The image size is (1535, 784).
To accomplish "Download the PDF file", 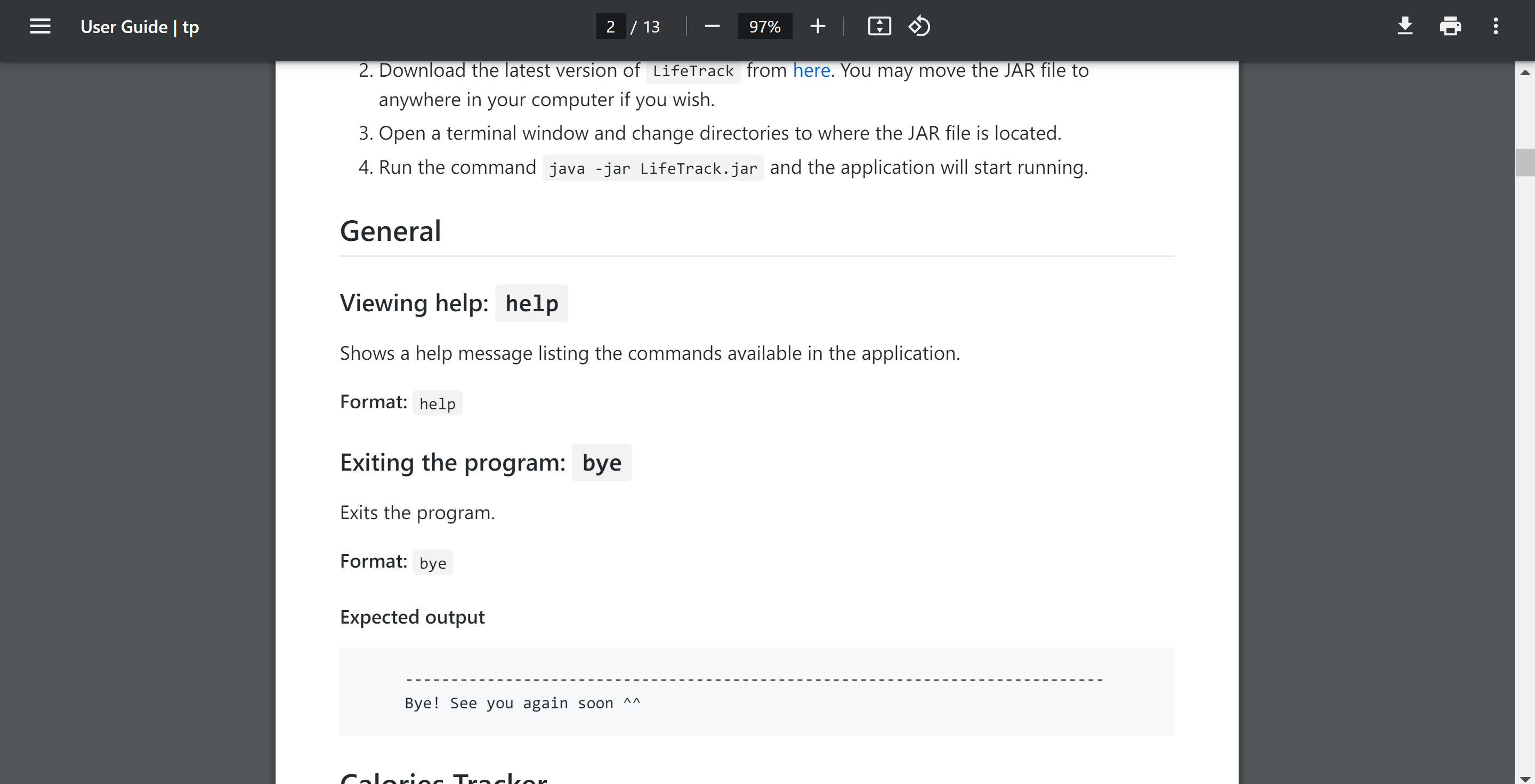I will [x=1404, y=27].
